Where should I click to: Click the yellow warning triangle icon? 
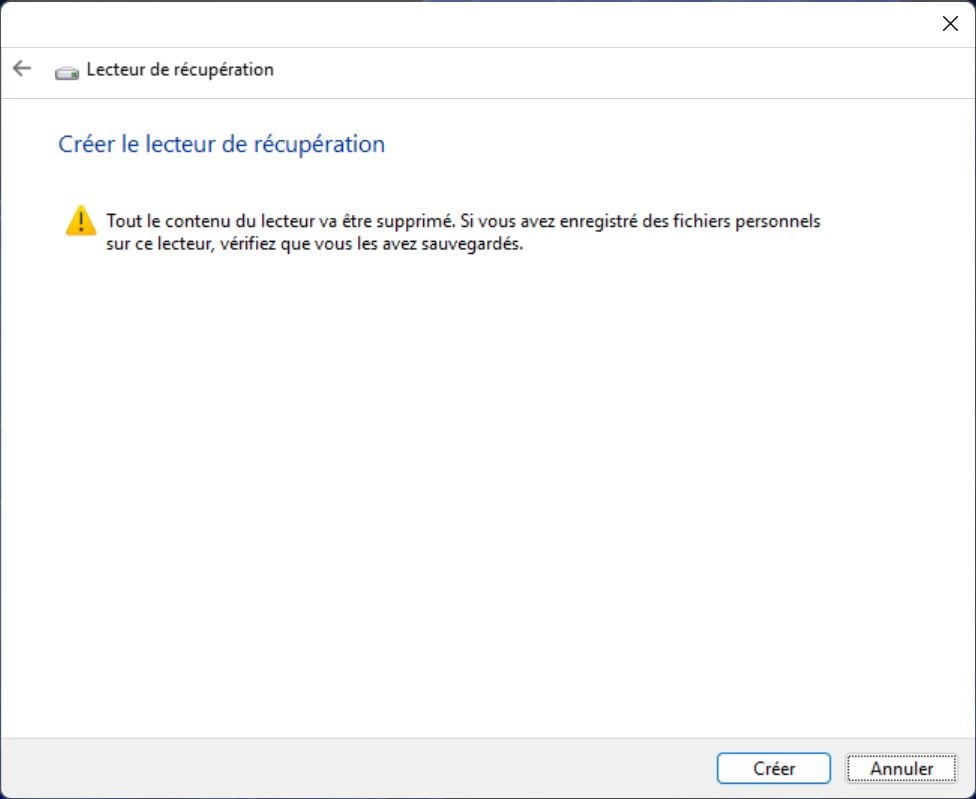coord(80,221)
